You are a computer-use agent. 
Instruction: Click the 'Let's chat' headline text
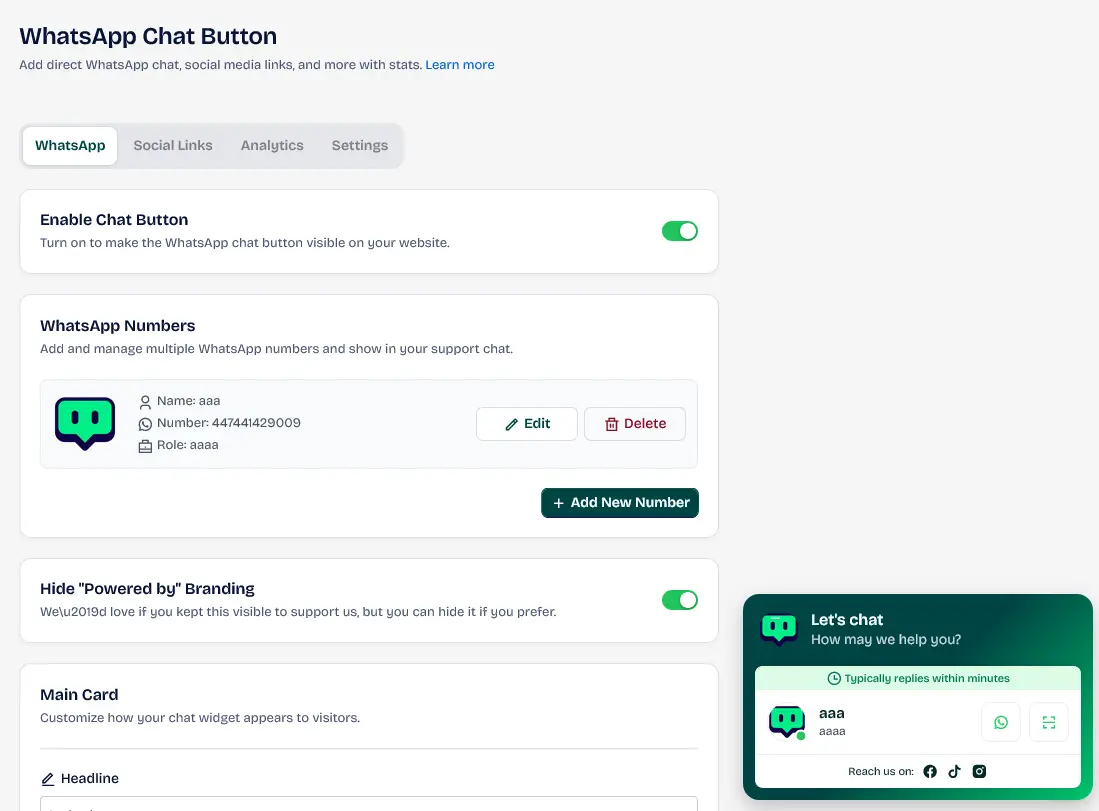click(x=847, y=620)
